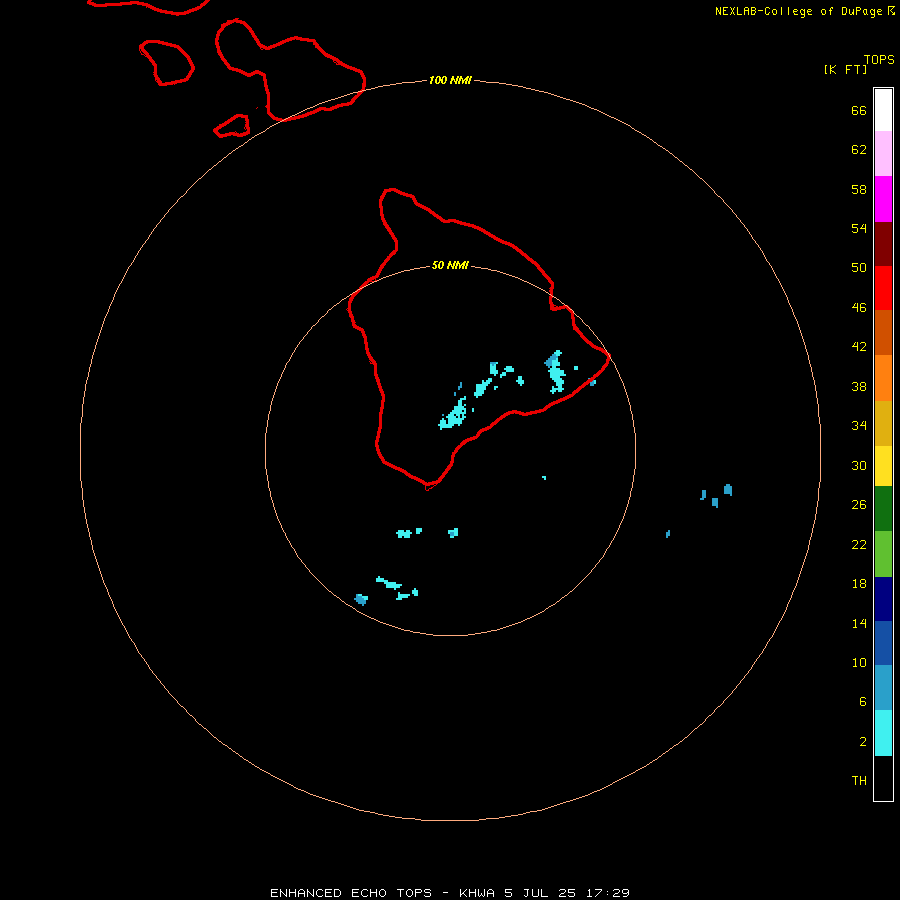This screenshot has width=900, height=900.
Task: Click the echo cluster at island's east tip
Action: (556, 371)
